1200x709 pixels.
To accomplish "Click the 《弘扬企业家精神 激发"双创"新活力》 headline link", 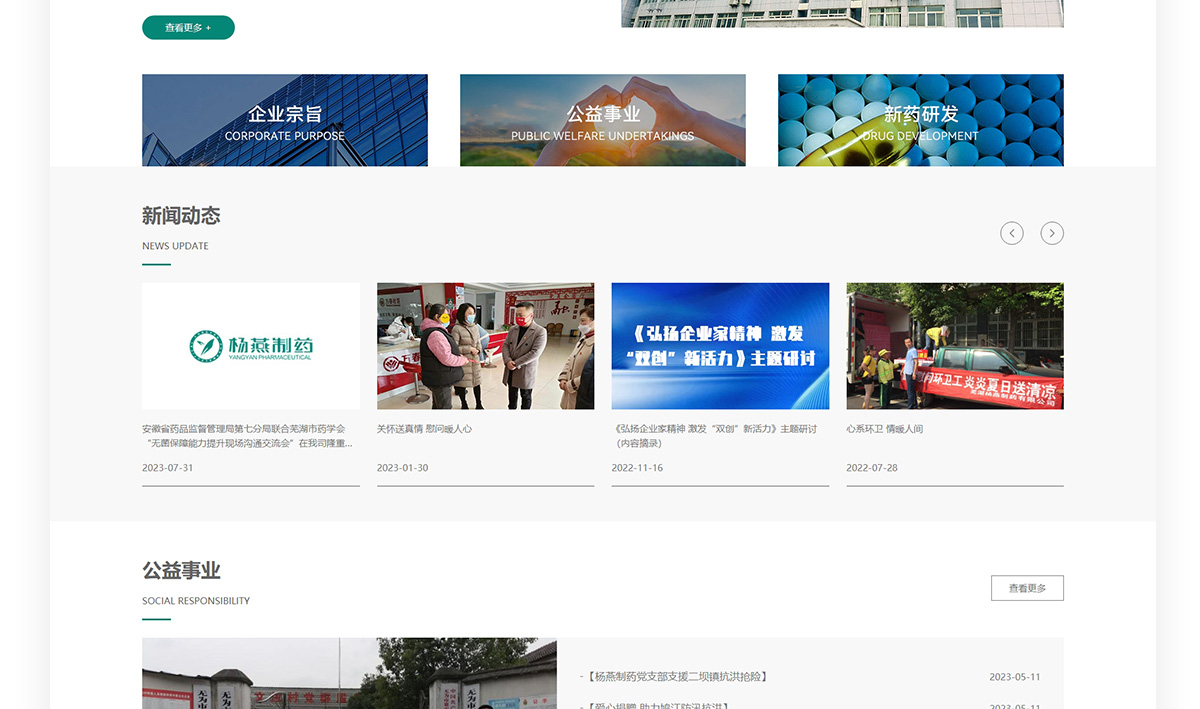I will point(714,436).
